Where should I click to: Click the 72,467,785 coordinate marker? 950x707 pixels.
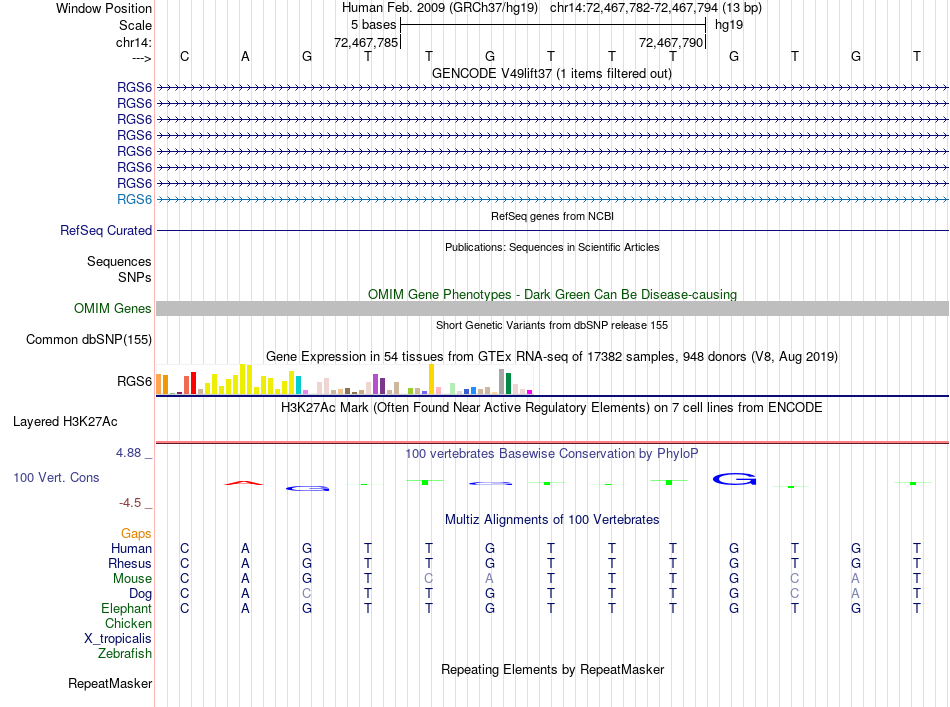366,42
